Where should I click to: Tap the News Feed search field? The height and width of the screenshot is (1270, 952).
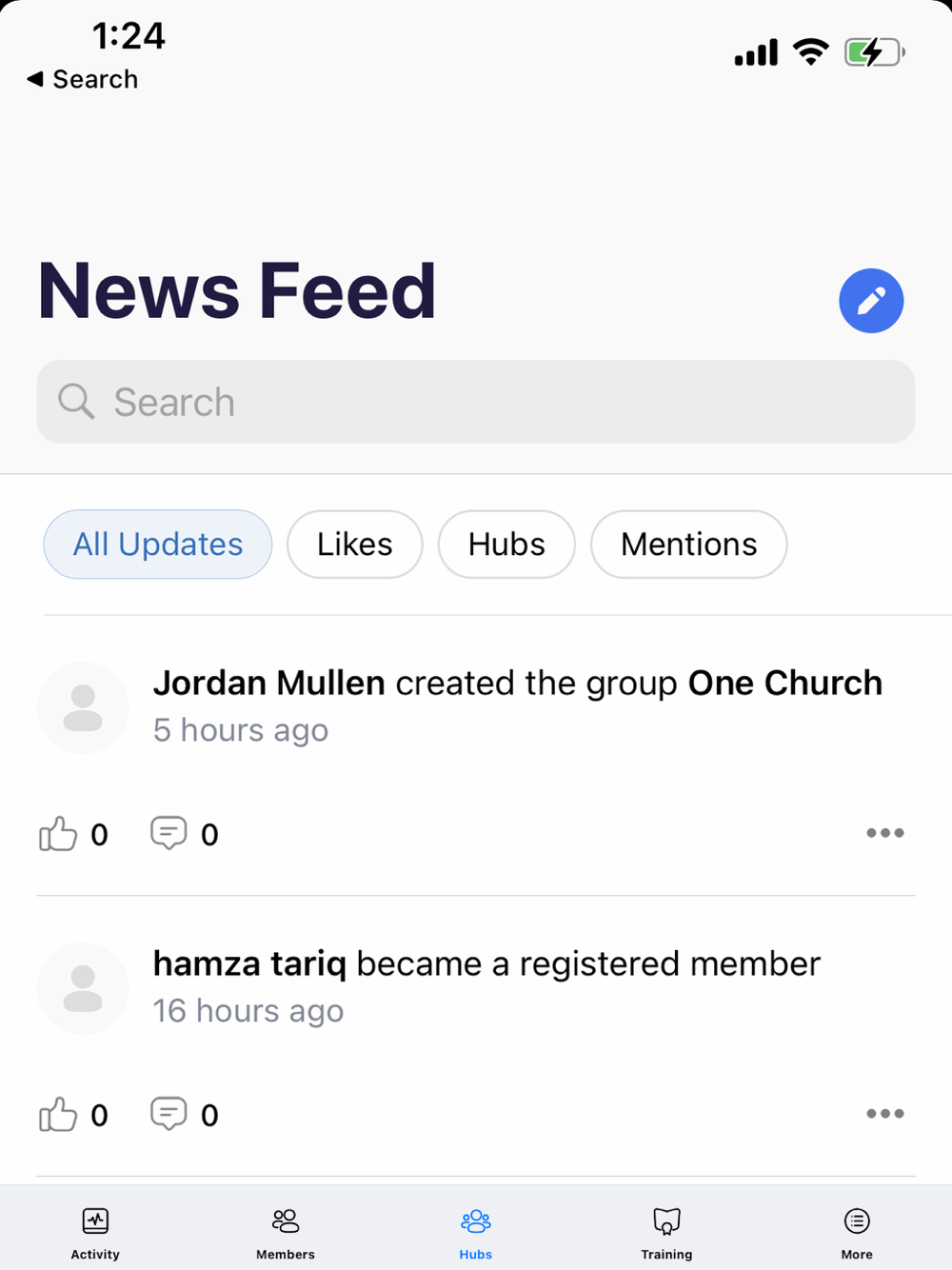pos(476,402)
